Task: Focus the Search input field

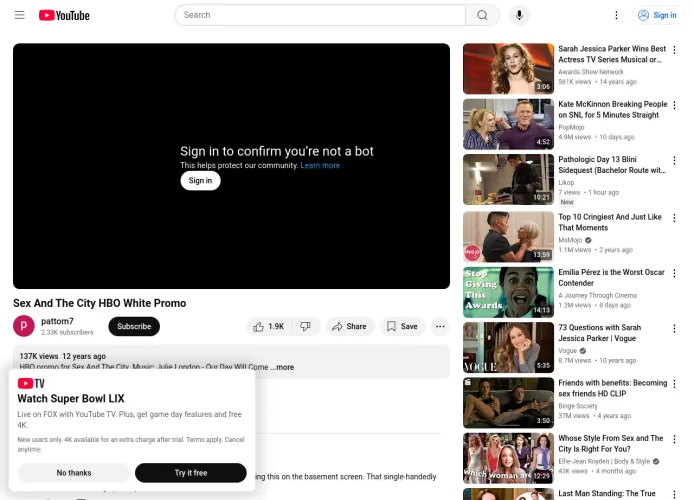Action: [x=320, y=15]
